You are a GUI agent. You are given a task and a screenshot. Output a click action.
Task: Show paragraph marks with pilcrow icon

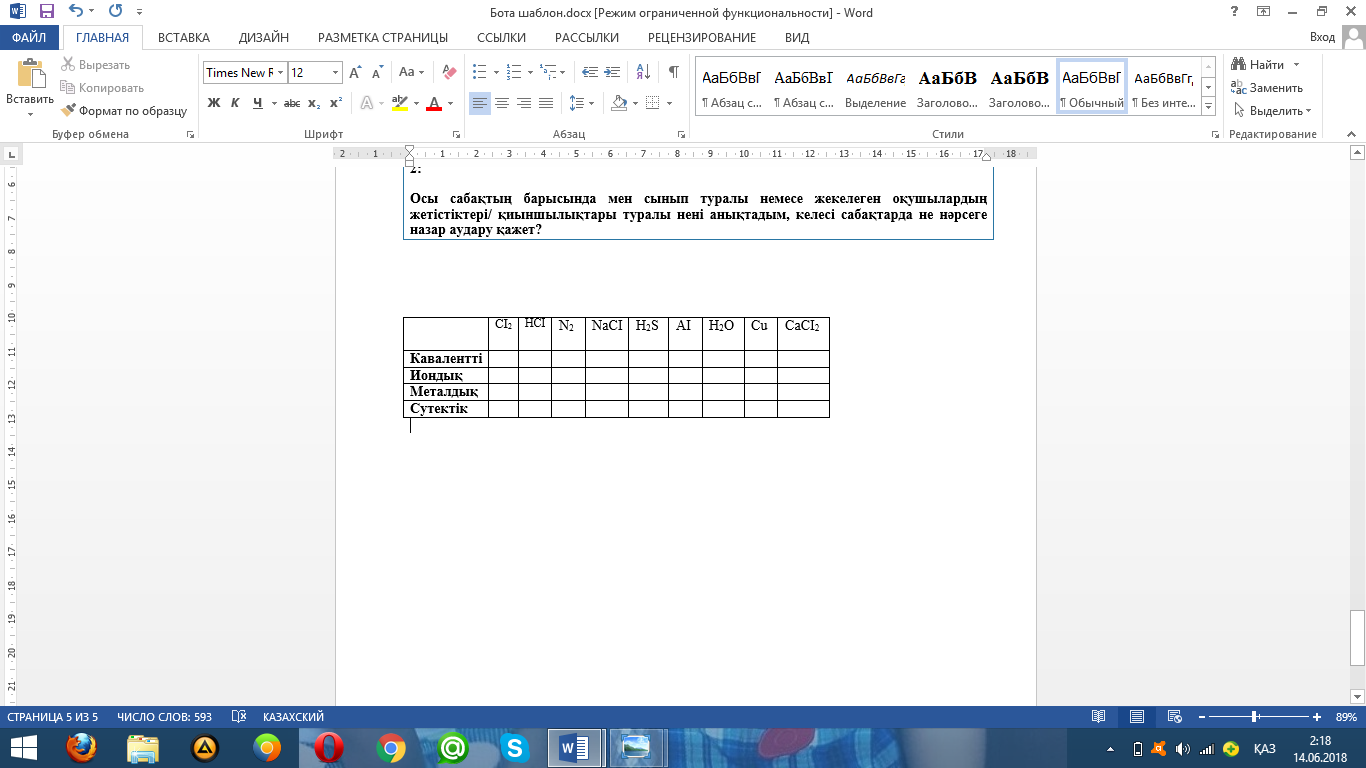click(x=673, y=72)
